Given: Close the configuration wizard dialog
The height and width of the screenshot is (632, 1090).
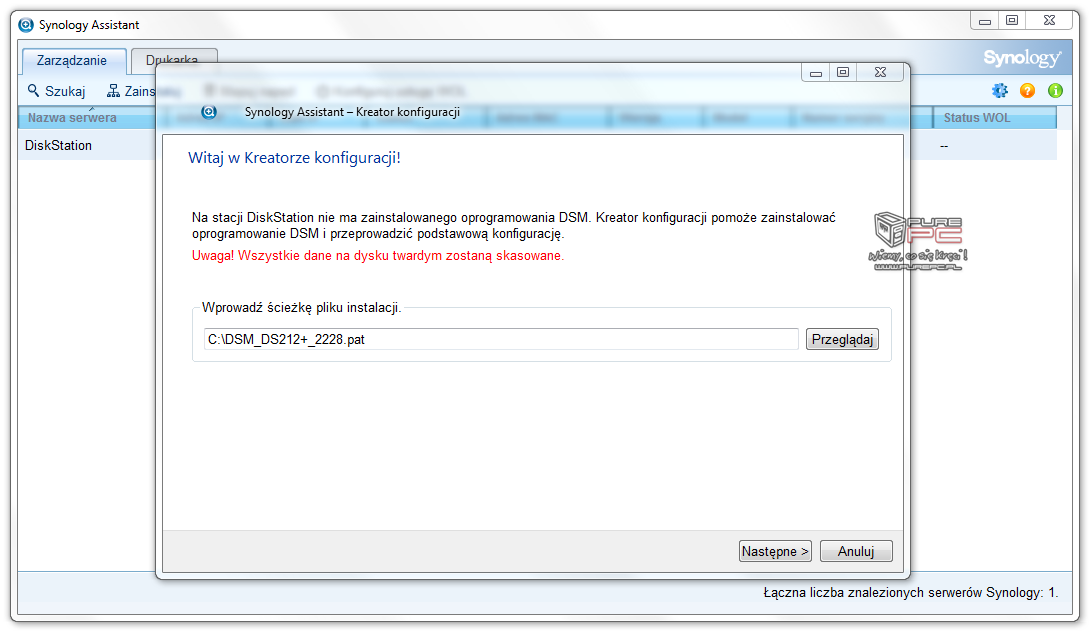Looking at the screenshot, I should pos(880,72).
